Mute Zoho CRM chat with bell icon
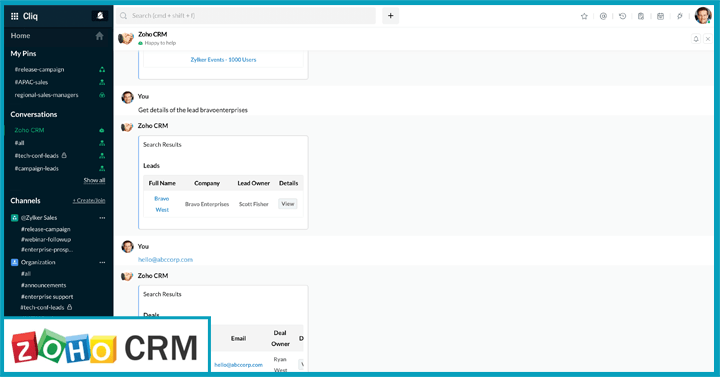The width and height of the screenshot is (720, 377). pos(696,39)
